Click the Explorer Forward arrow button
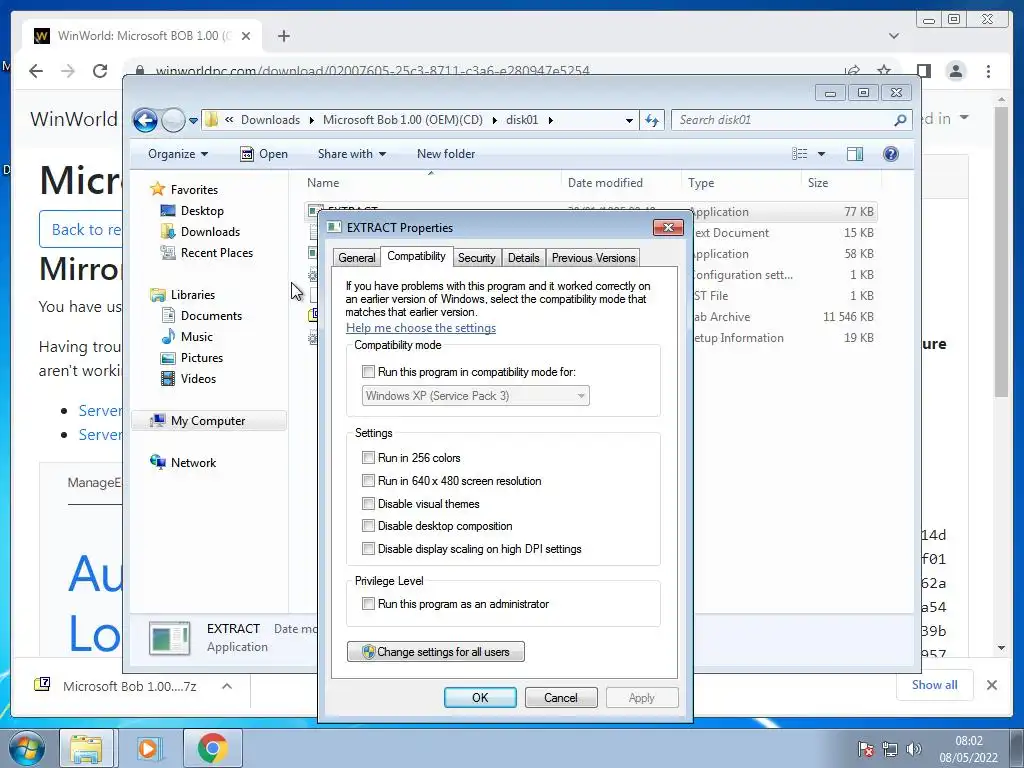 (173, 120)
